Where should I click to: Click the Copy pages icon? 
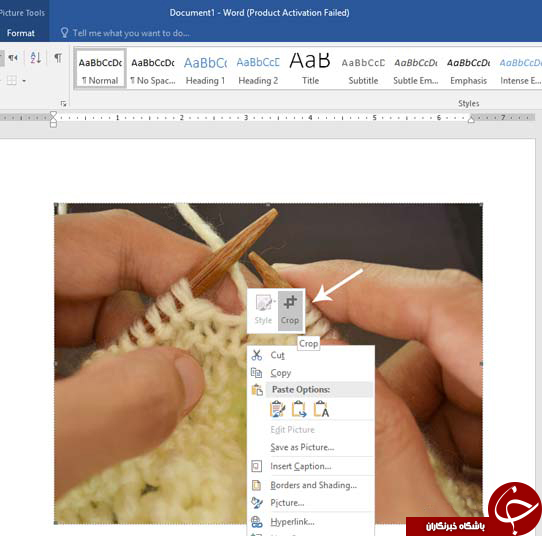[x=256, y=373]
